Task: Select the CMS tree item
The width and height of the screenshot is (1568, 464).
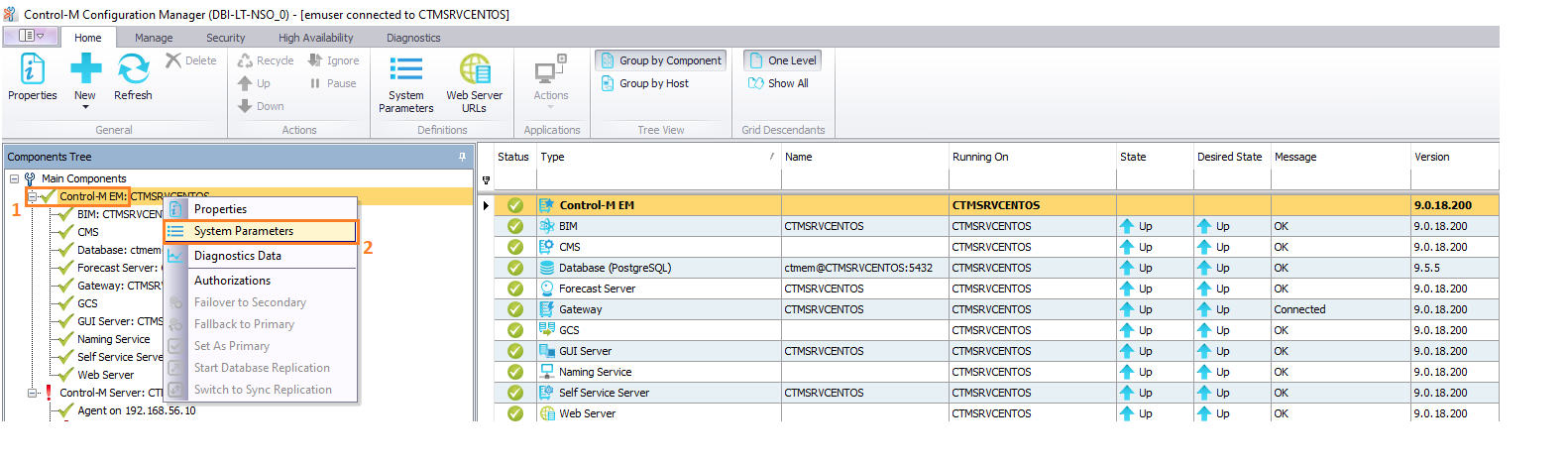Action: coord(88,232)
